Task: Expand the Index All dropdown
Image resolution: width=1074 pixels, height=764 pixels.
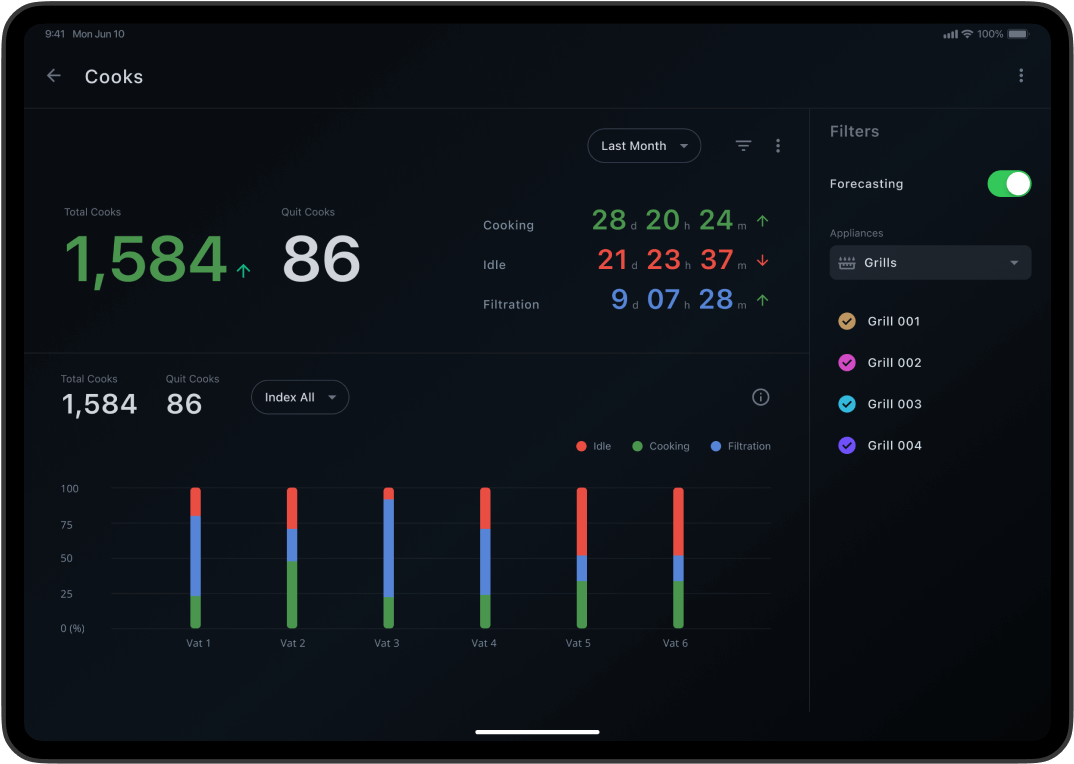Action: (299, 397)
